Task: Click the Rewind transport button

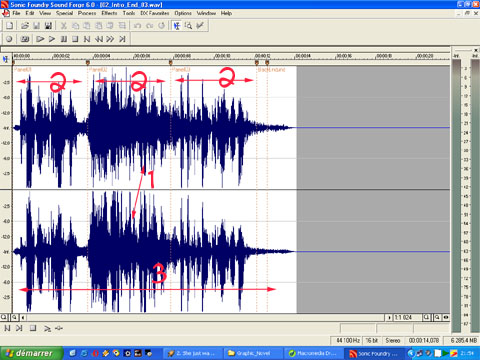Action: tap(99, 39)
